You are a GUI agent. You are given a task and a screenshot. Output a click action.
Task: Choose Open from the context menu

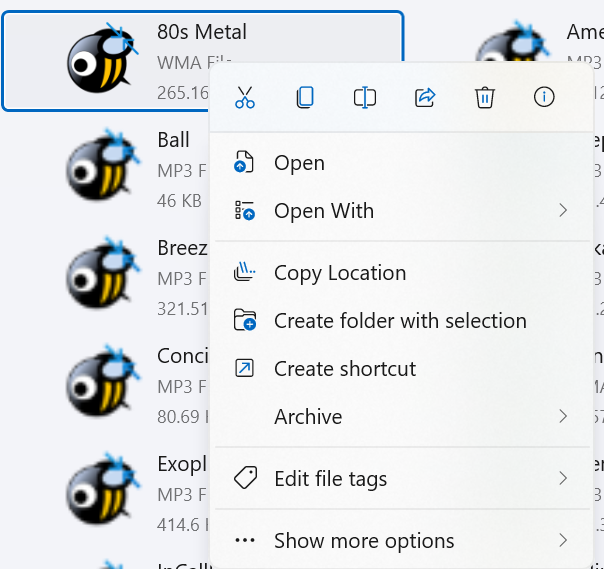[402, 163]
